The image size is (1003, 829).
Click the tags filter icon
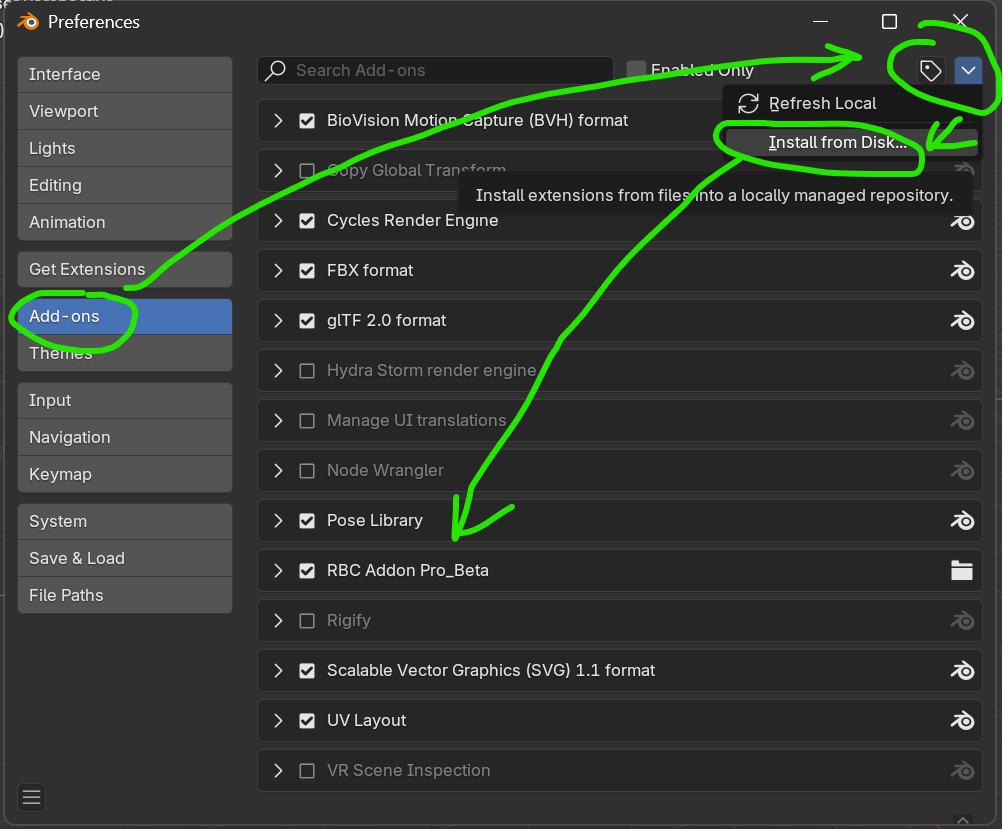click(929, 70)
